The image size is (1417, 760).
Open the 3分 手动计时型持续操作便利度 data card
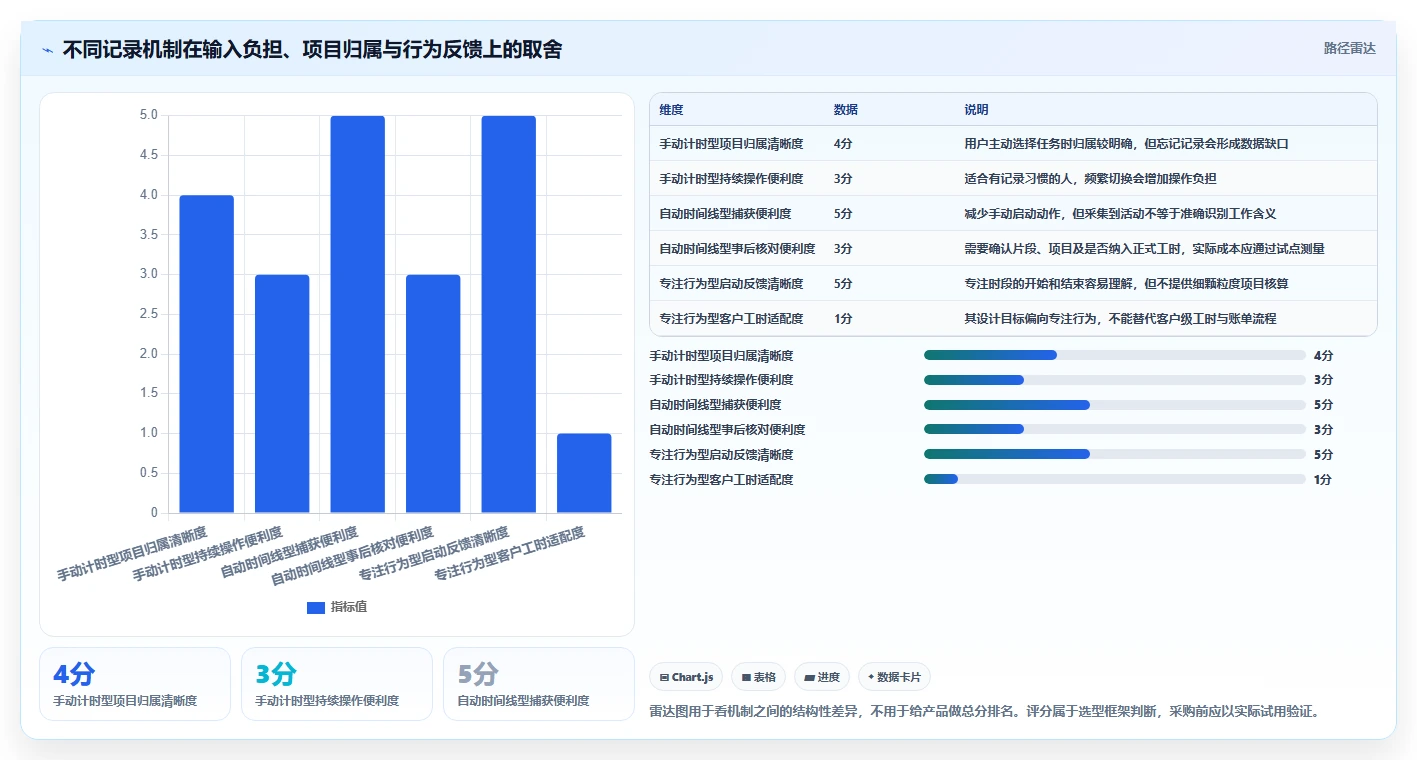(x=337, y=684)
